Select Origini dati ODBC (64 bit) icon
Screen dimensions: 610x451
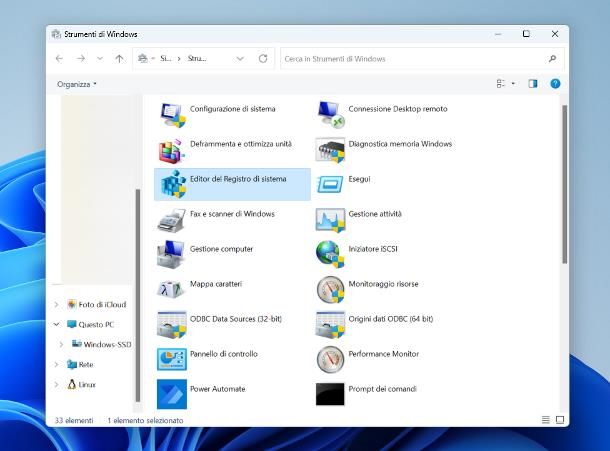(330, 324)
